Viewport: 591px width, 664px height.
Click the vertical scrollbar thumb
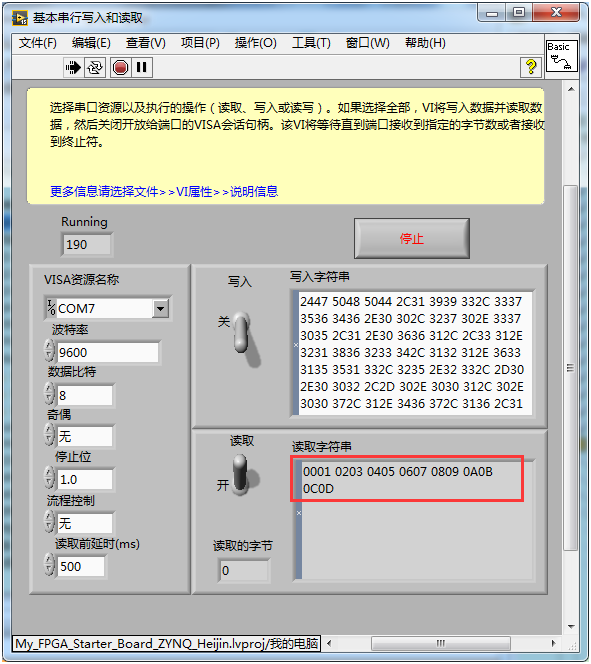(571, 367)
